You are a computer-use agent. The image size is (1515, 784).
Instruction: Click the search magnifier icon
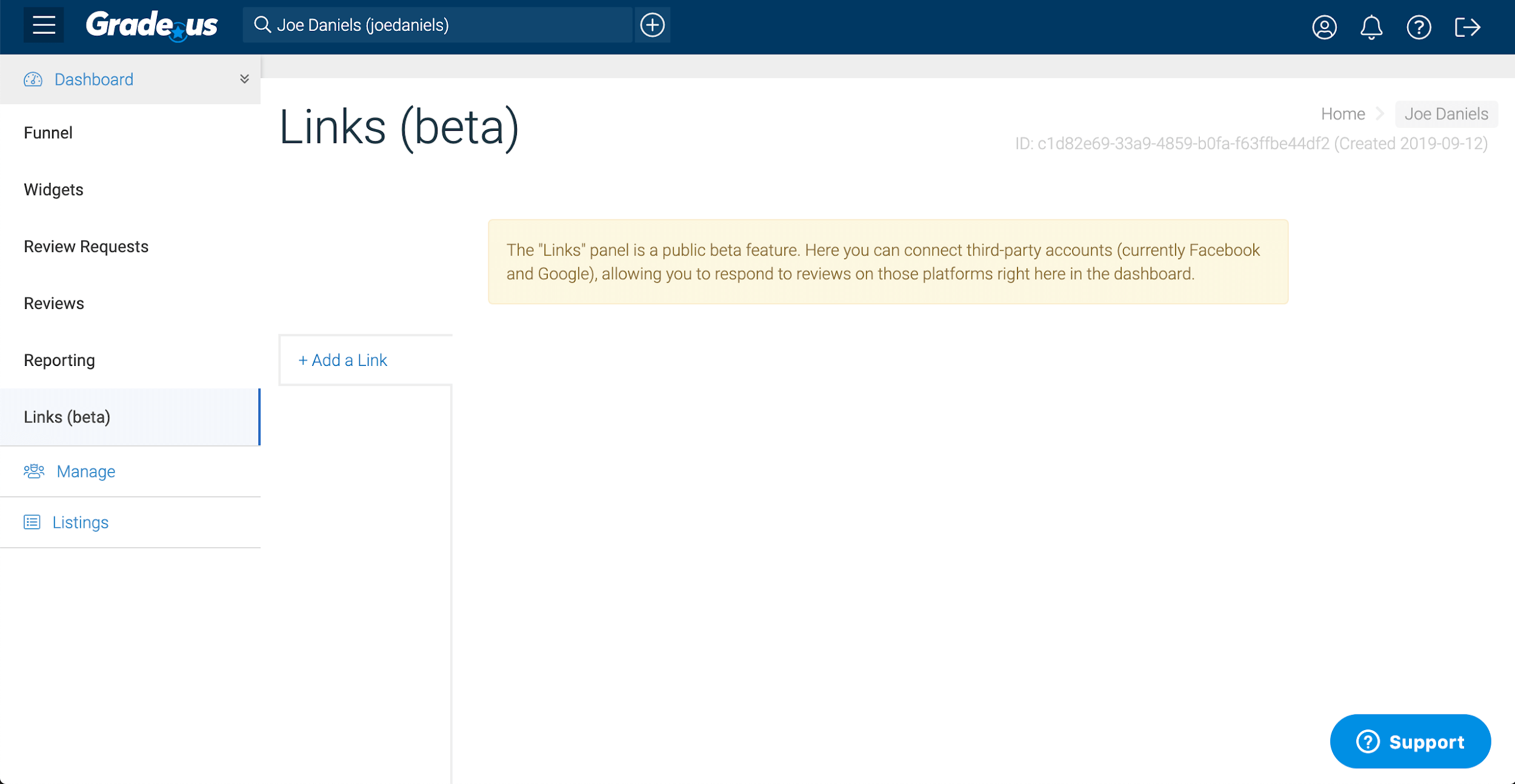point(262,25)
